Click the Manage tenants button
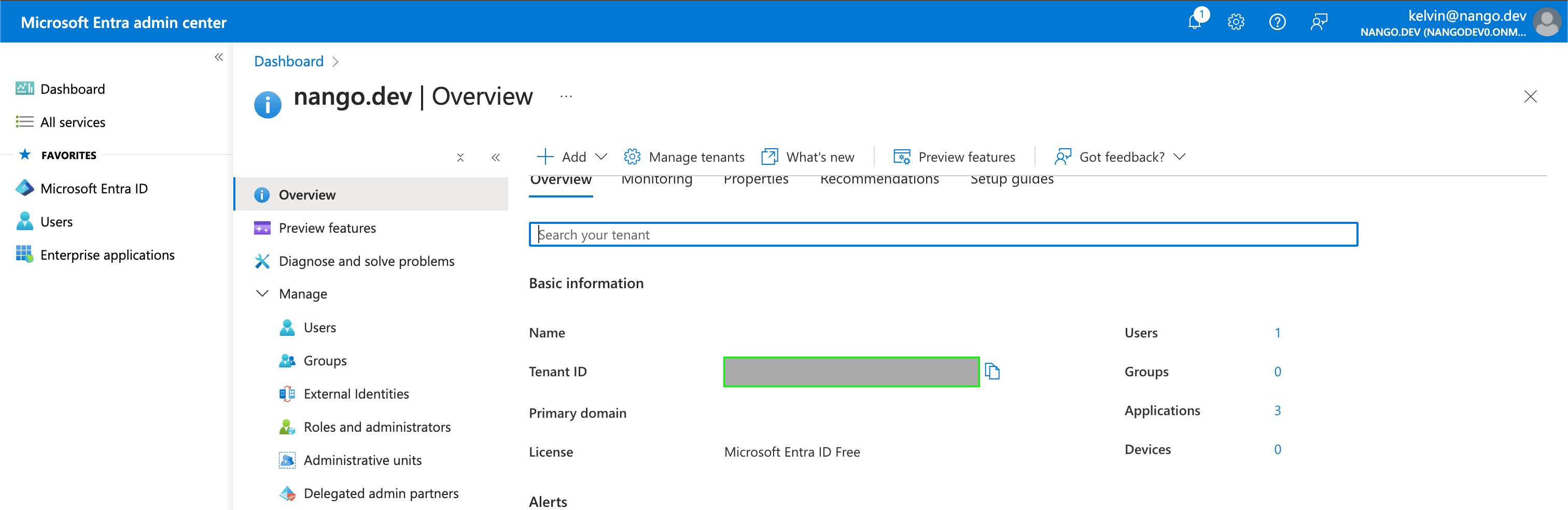Image resolution: width=1568 pixels, height=510 pixels. (x=684, y=157)
